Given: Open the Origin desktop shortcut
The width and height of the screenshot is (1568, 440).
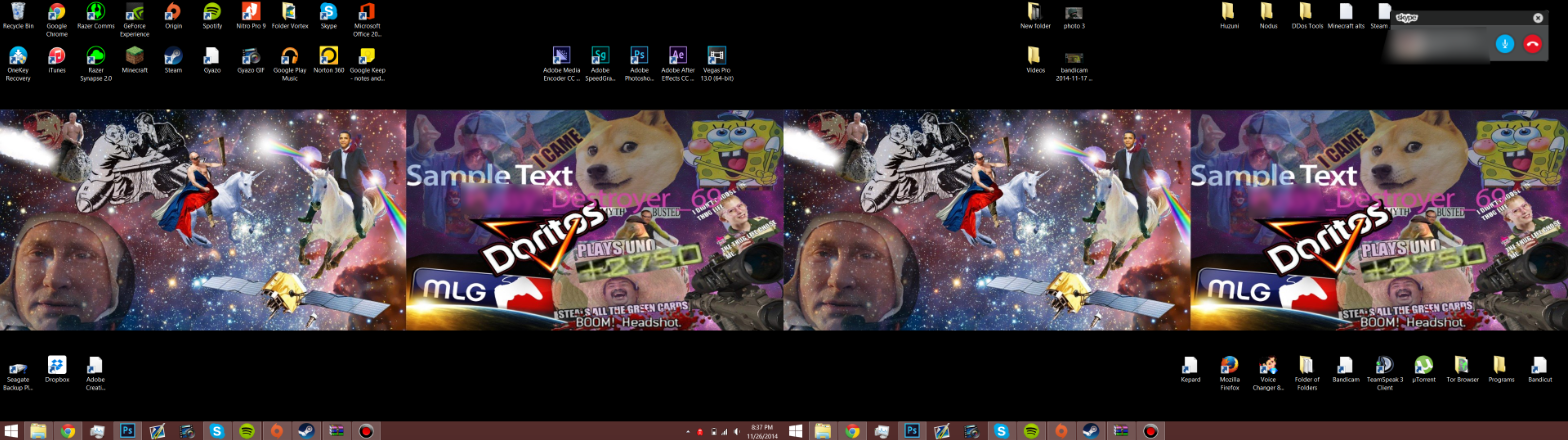Looking at the screenshot, I should click(173, 17).
